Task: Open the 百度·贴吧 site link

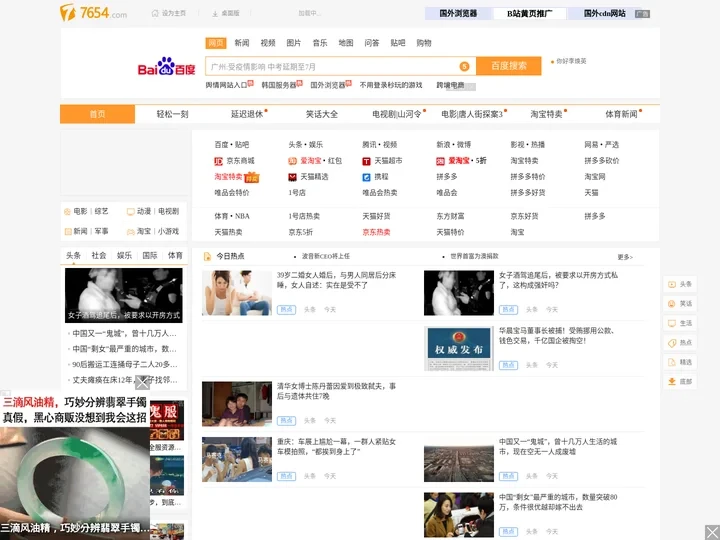Action: [x=231, y=145]
